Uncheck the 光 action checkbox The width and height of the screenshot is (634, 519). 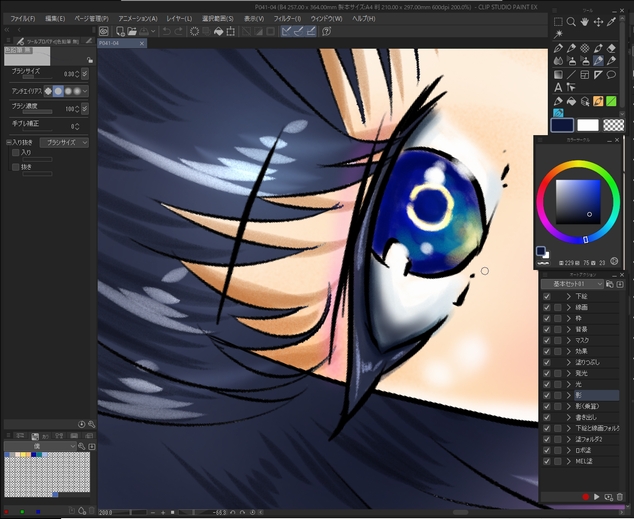pos(547,384)
